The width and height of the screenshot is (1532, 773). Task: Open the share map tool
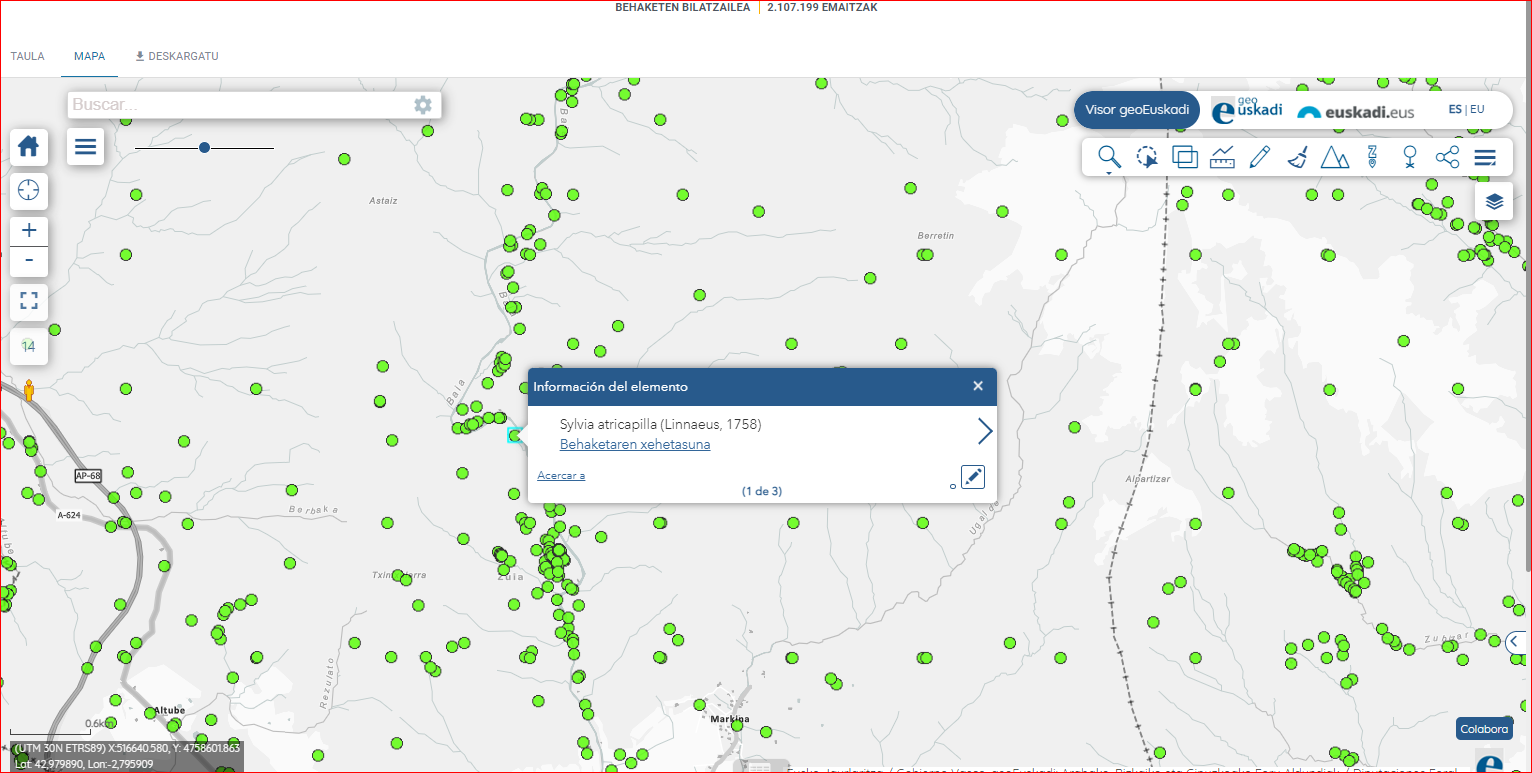tap(1447, 157)
